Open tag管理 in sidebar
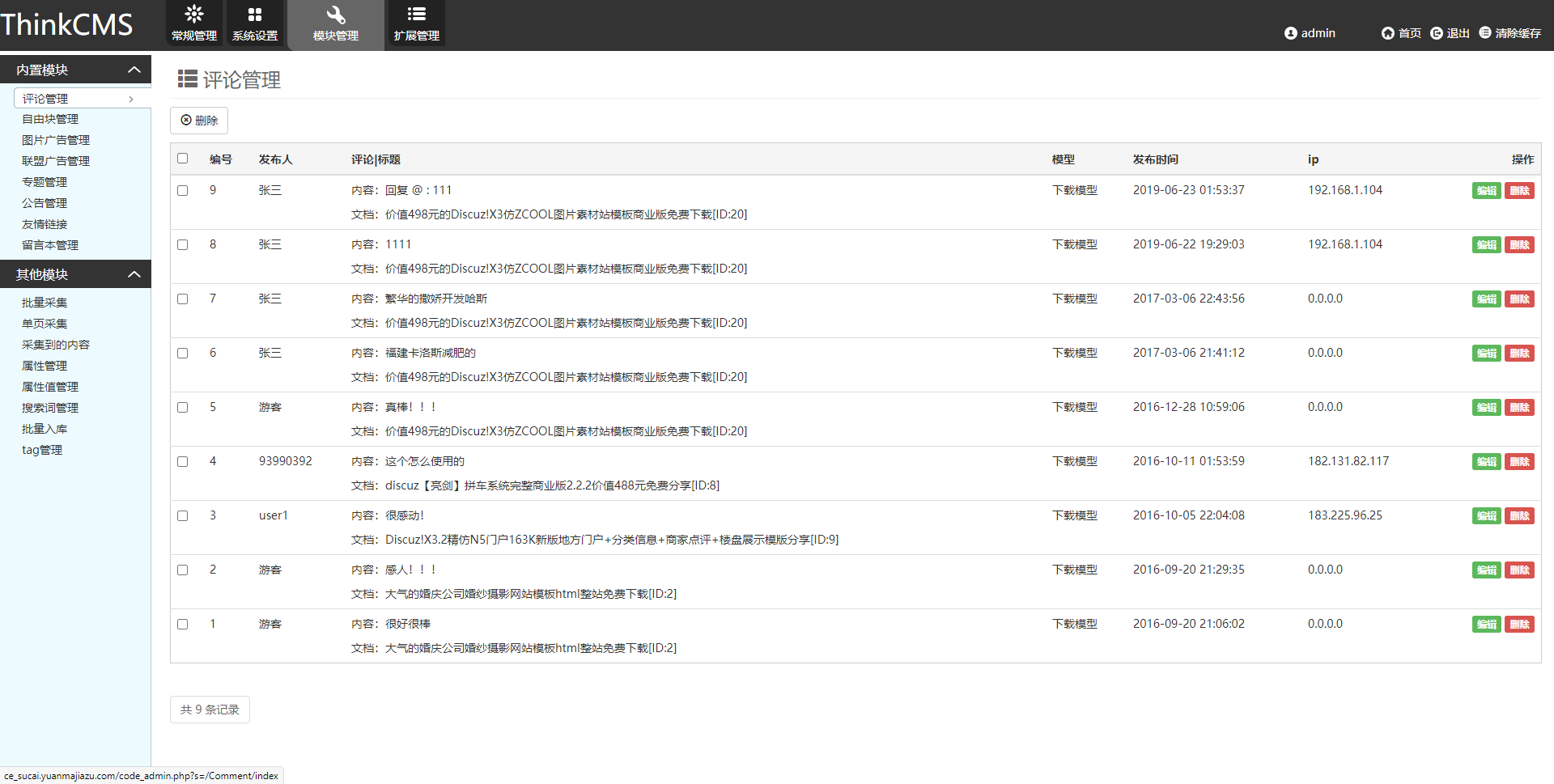The image size is (1554, 784). tap(42, 450)
